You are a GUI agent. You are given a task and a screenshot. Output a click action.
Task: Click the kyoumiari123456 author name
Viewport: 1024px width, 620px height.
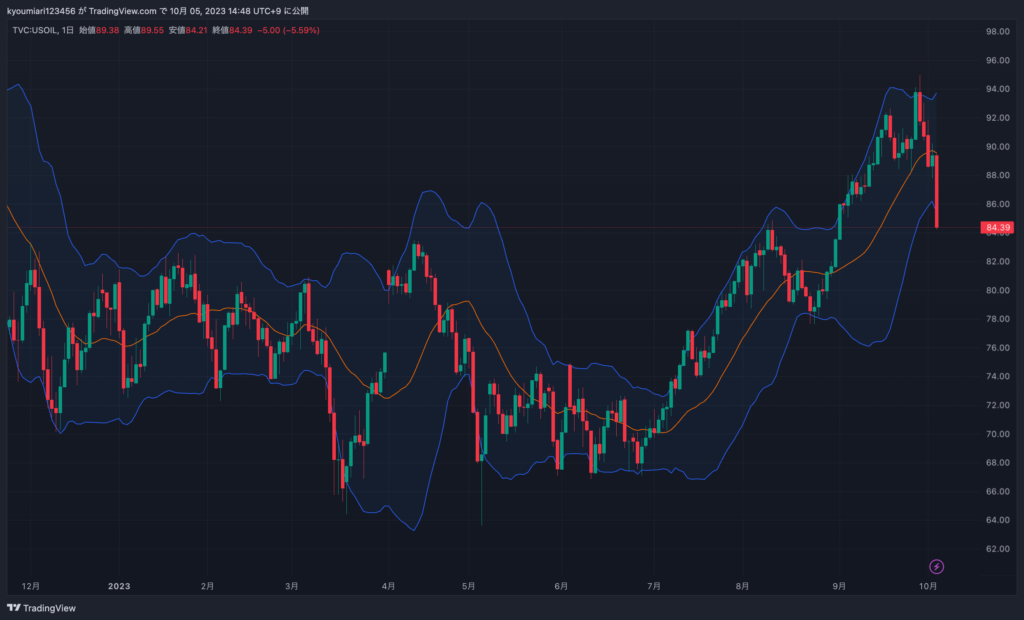pyautogui.click(x=41, y=11)
